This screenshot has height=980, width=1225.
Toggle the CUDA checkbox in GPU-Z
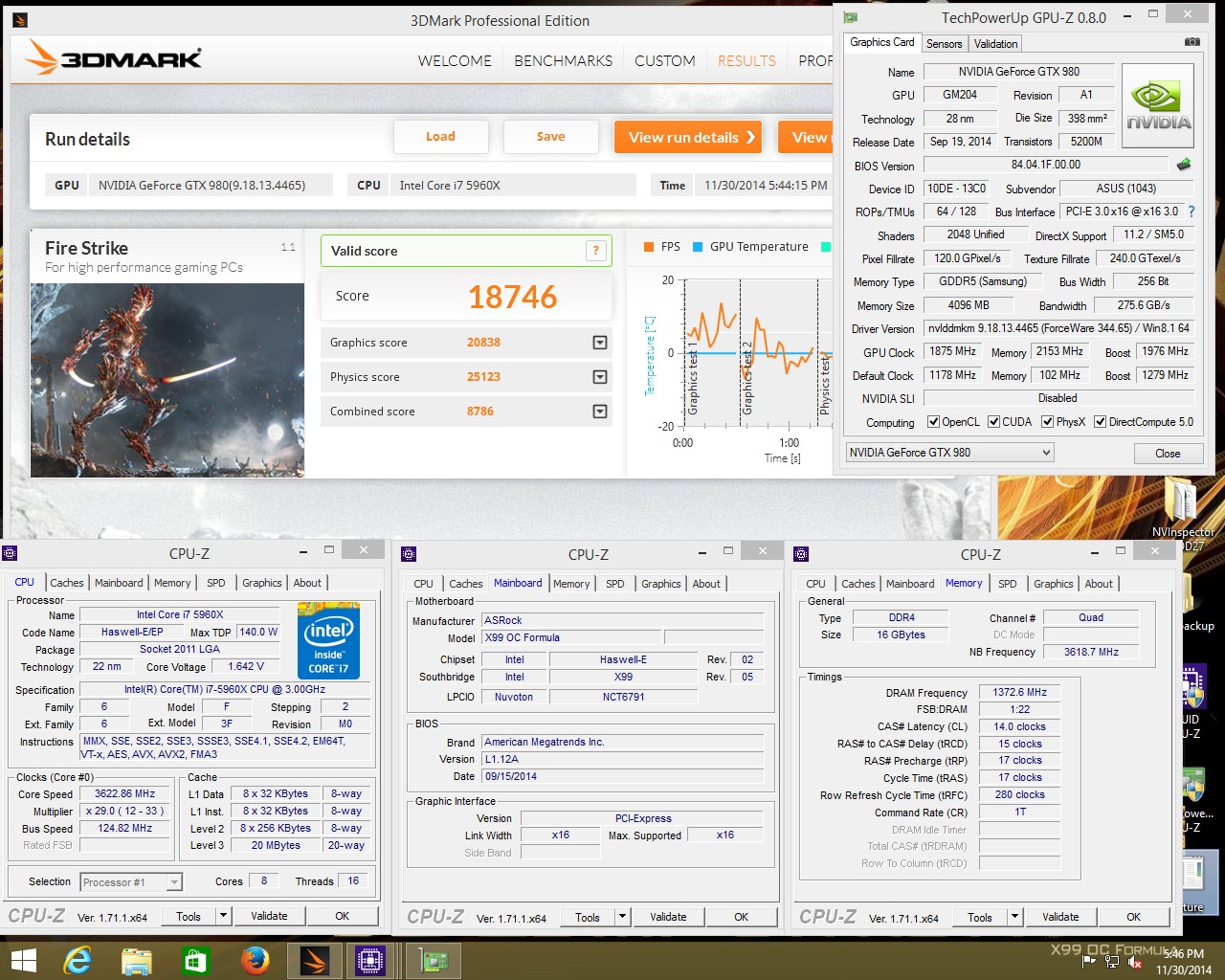pyautogui.click(x=993, y=422)
